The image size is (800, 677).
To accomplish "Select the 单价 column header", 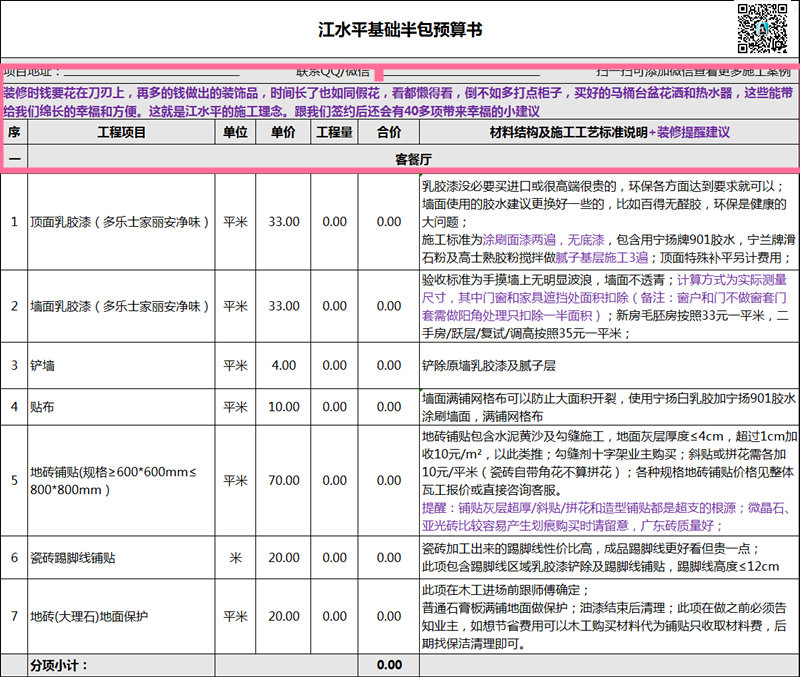I will pos(283,133).
